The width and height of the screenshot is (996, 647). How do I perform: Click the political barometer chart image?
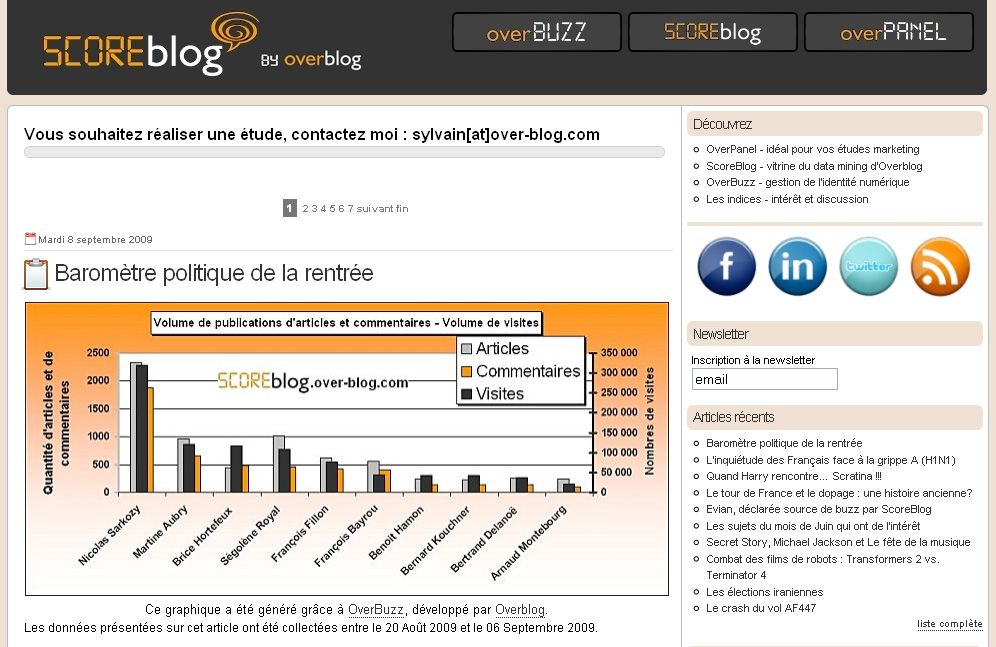[x=347, y=449]
